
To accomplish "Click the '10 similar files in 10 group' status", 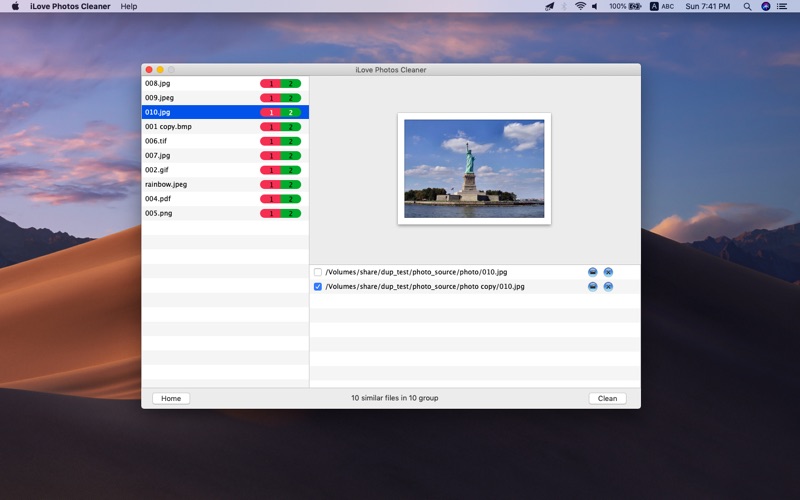I will [x=394, y=398].
